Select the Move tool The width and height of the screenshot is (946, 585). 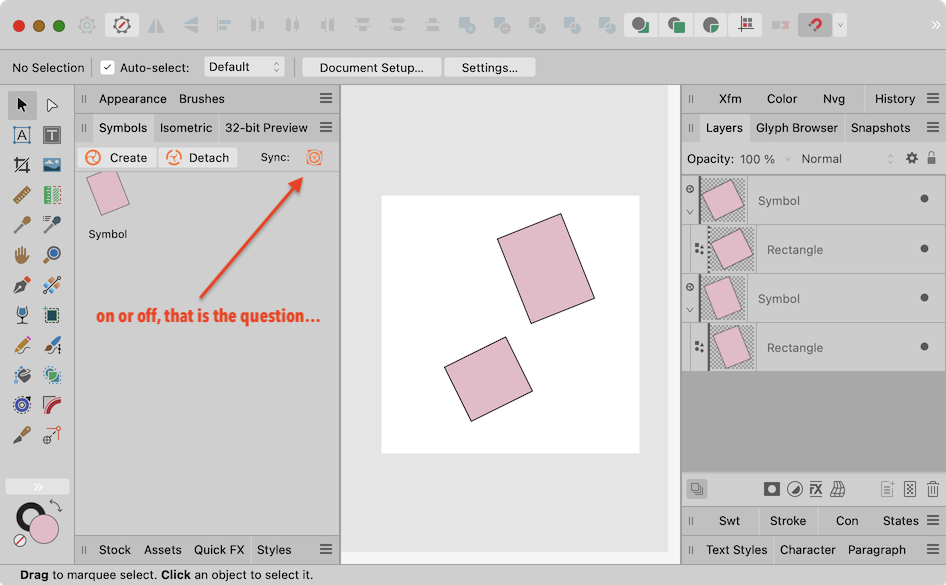click(22, 105)
